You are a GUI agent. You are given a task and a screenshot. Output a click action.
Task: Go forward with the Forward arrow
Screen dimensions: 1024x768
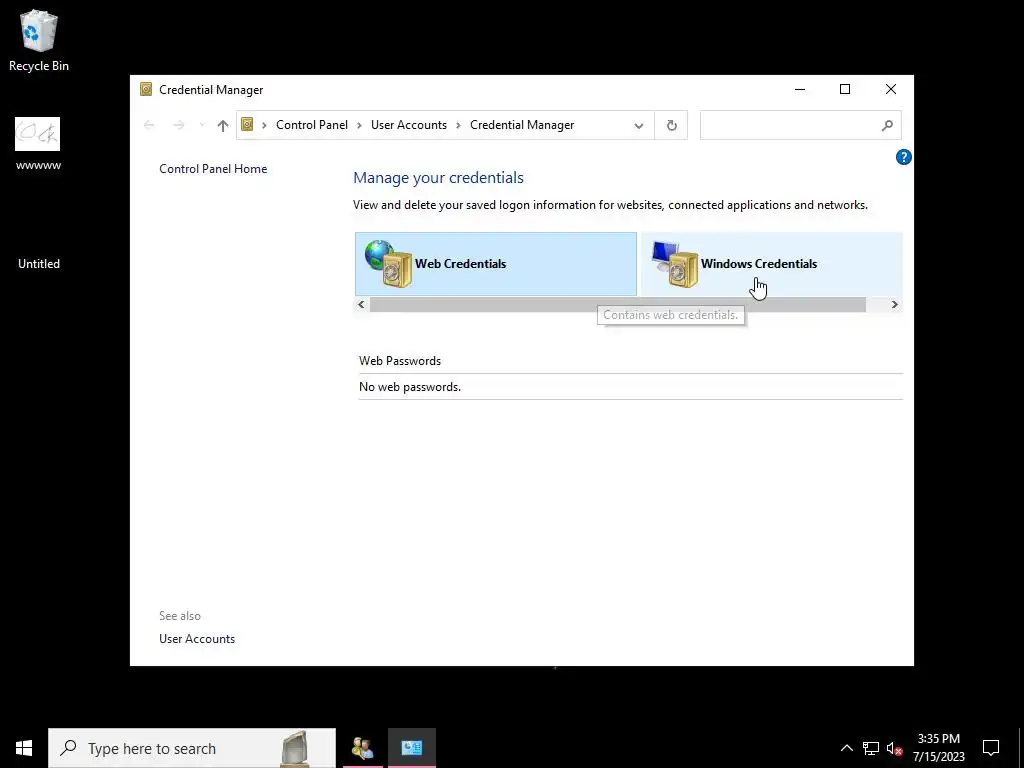[x=178, y=125]
